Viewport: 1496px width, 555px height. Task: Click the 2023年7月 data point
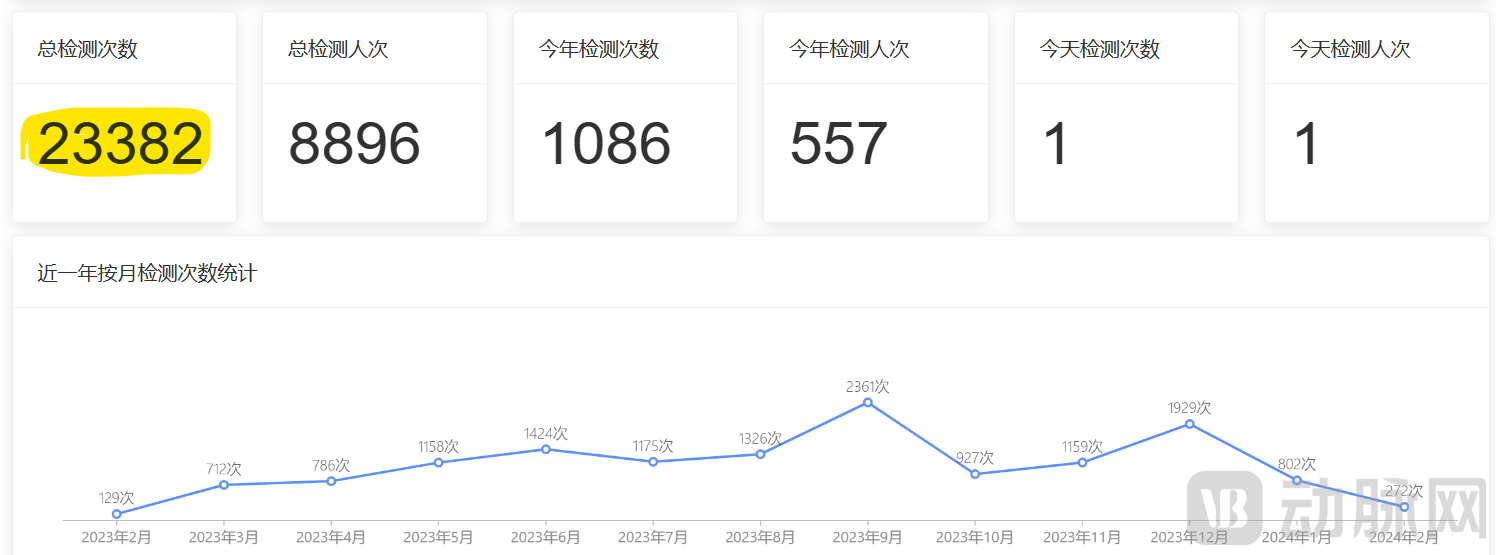tap(653, 461)
